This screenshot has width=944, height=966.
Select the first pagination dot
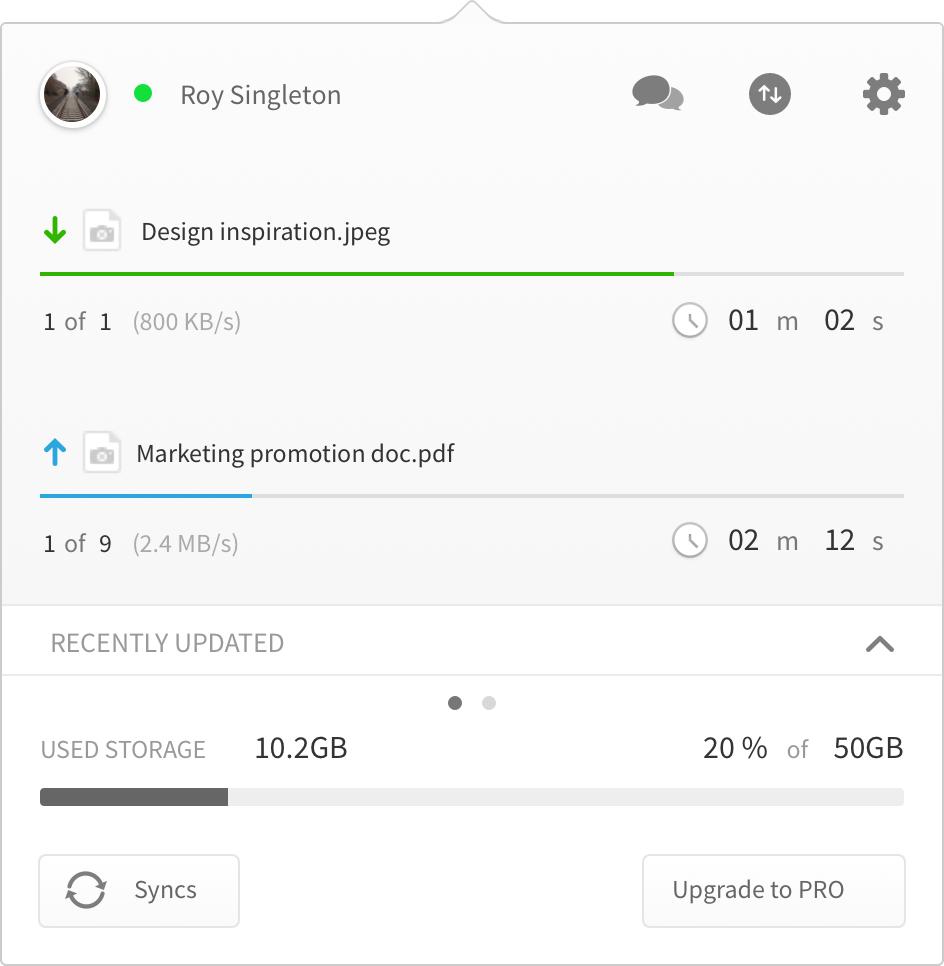(x=455, y=703)
